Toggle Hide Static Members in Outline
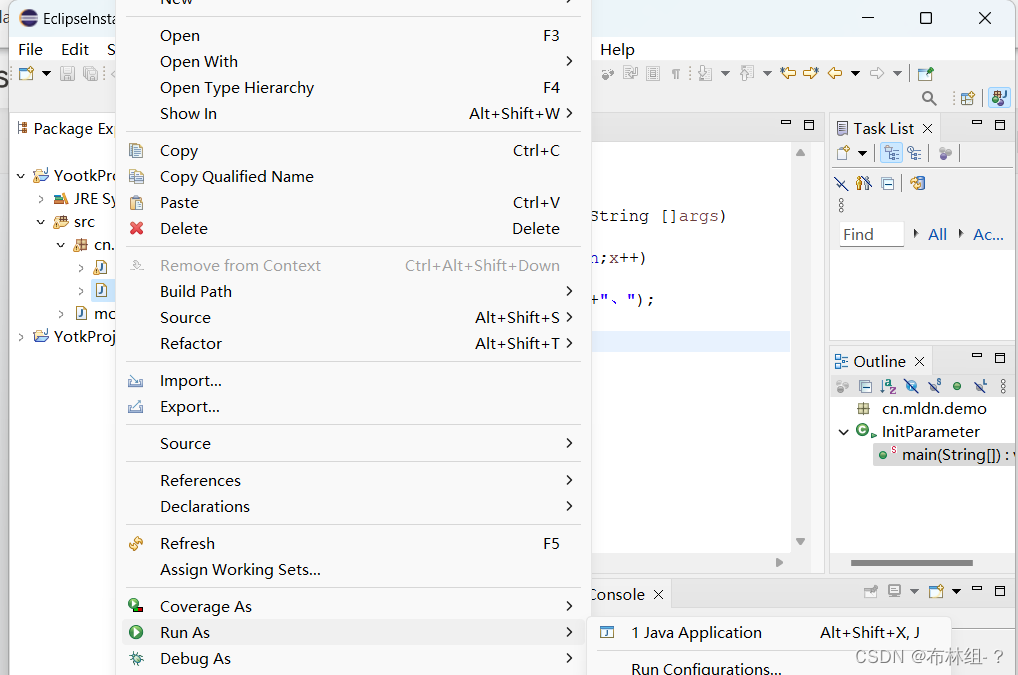1018x675 pixels. click(x=935, y=386)
